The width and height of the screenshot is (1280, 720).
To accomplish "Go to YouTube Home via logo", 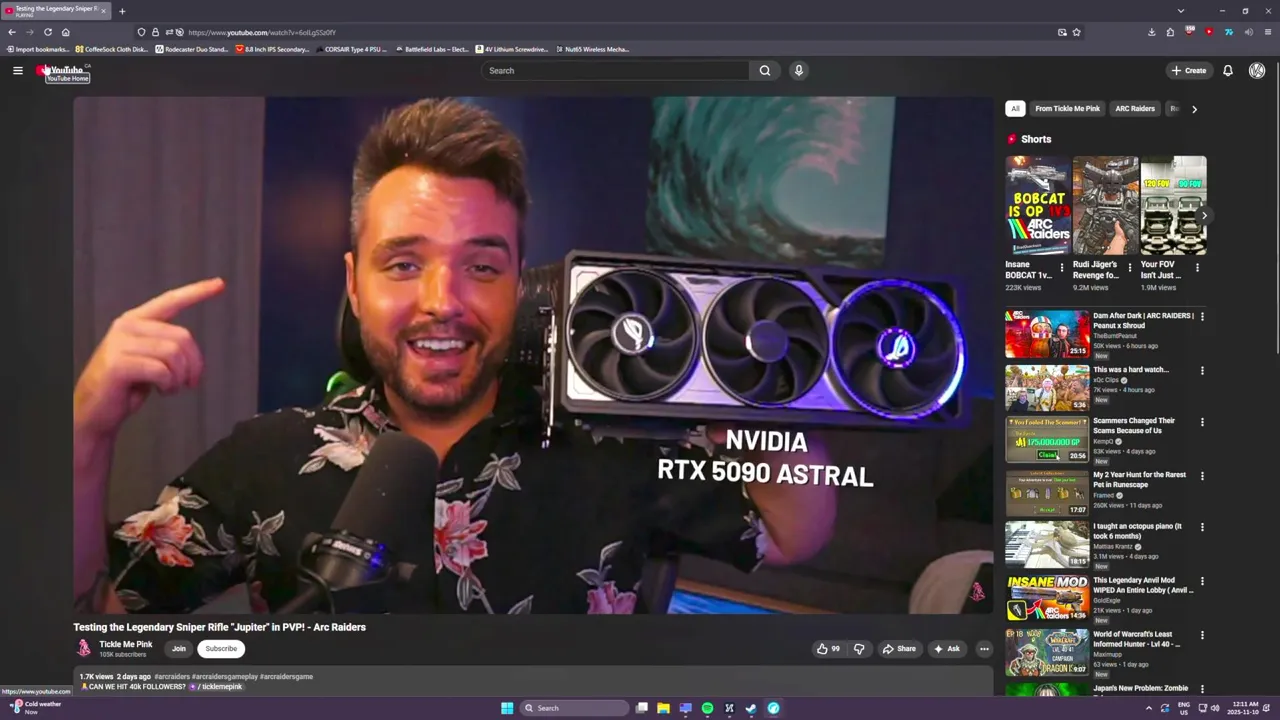I will (x=62, y=70).
